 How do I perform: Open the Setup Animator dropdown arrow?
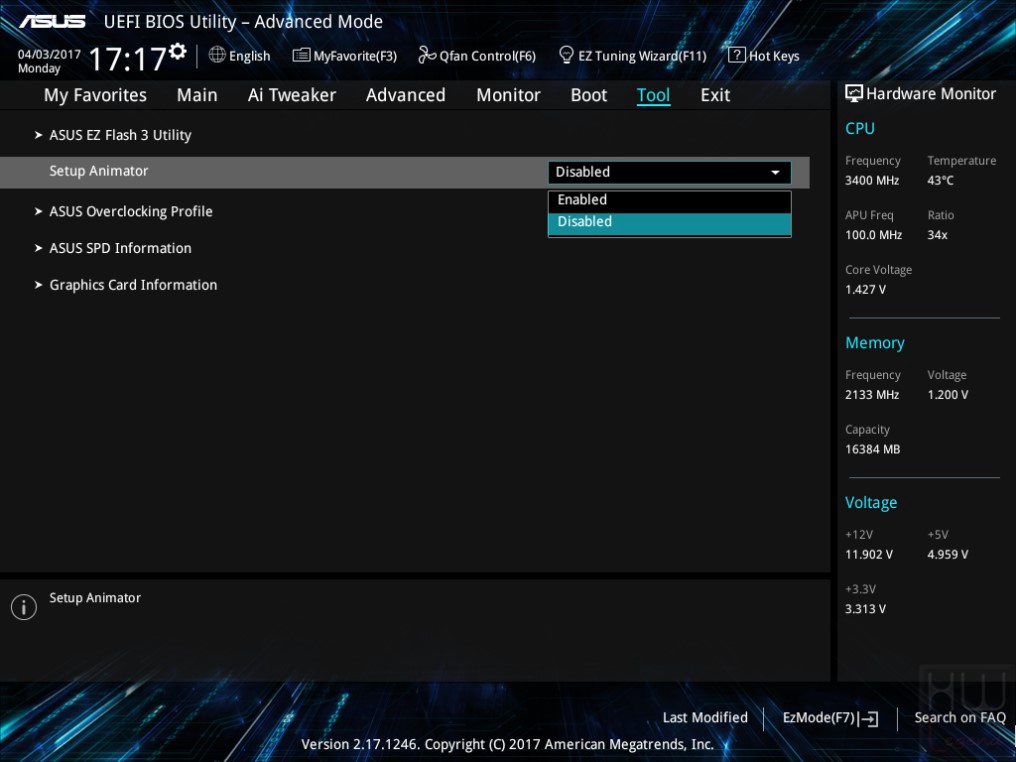coord(775,172)
